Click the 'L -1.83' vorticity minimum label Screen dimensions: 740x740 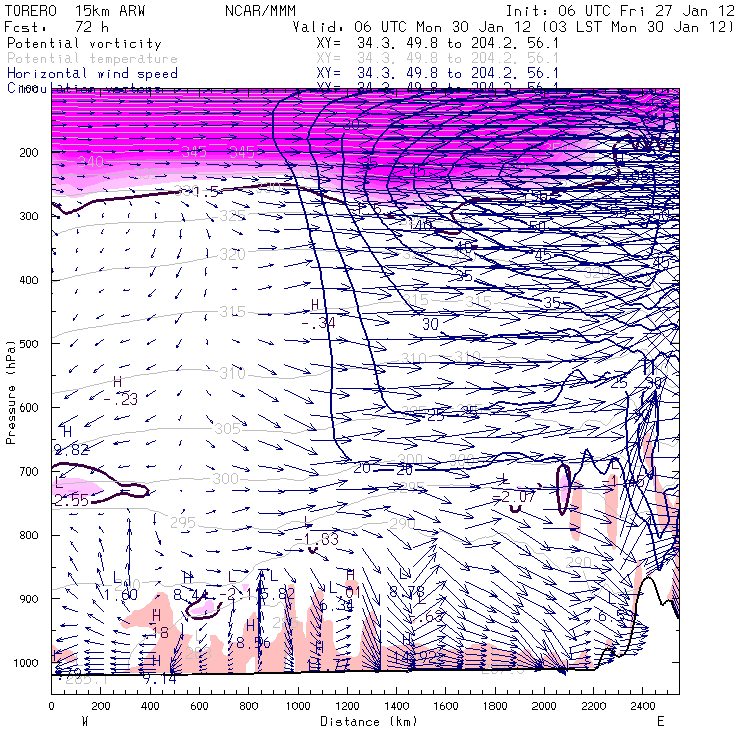pyautogui.click(x=316, y=531)
